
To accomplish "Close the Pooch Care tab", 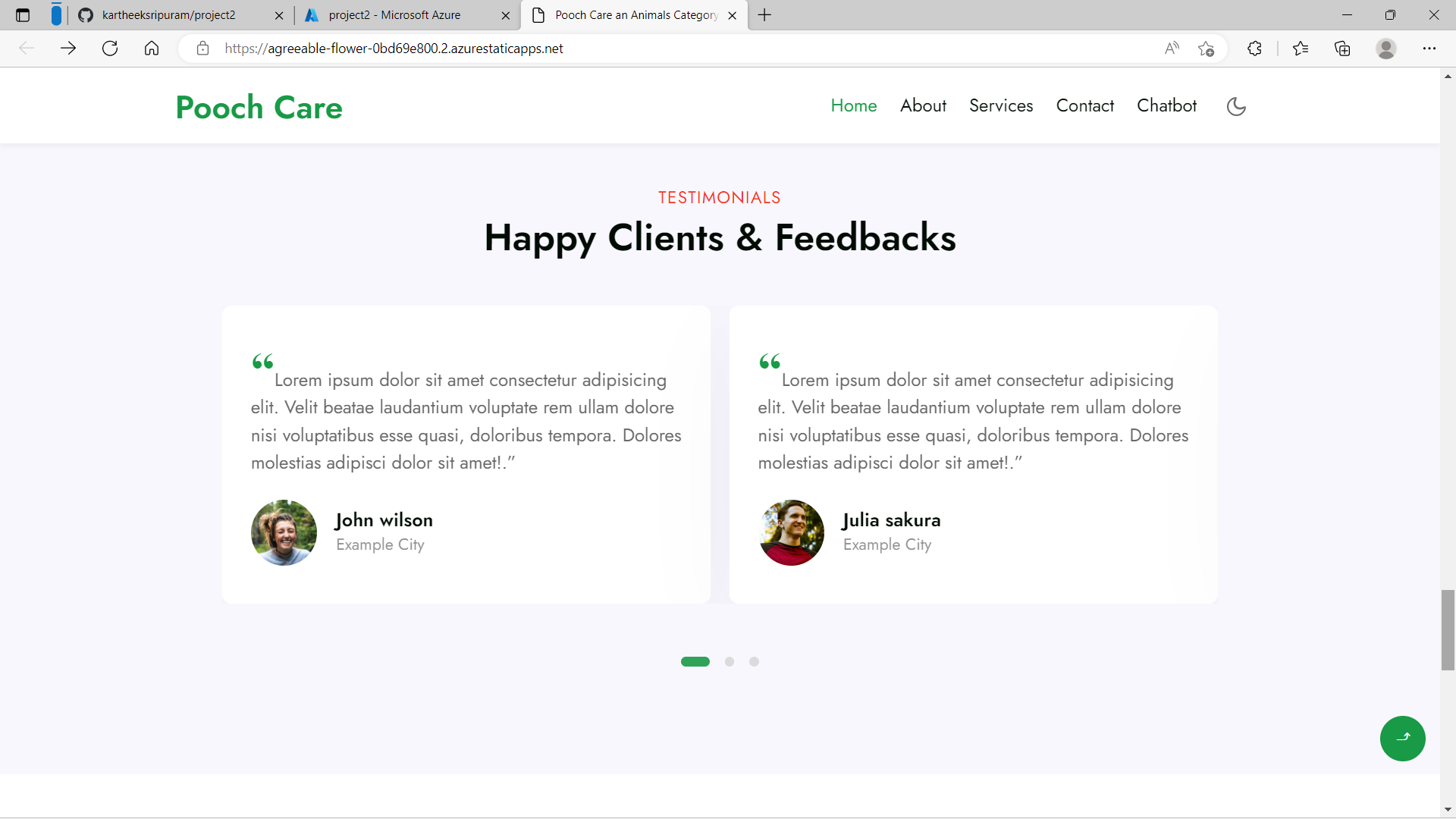I will [732, 15].
